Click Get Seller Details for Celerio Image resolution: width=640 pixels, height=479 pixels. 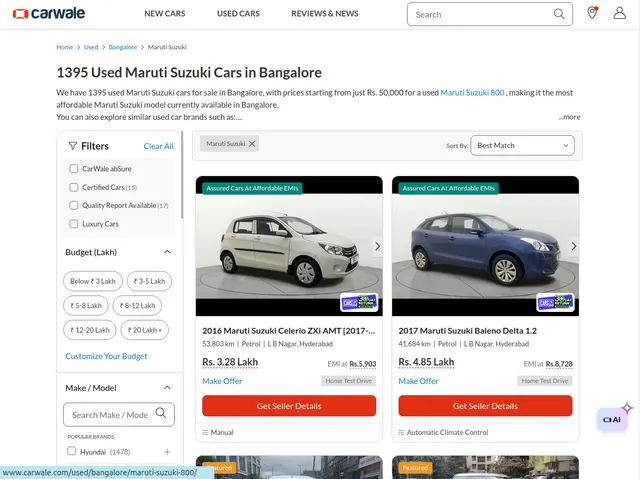pos(289,406)
